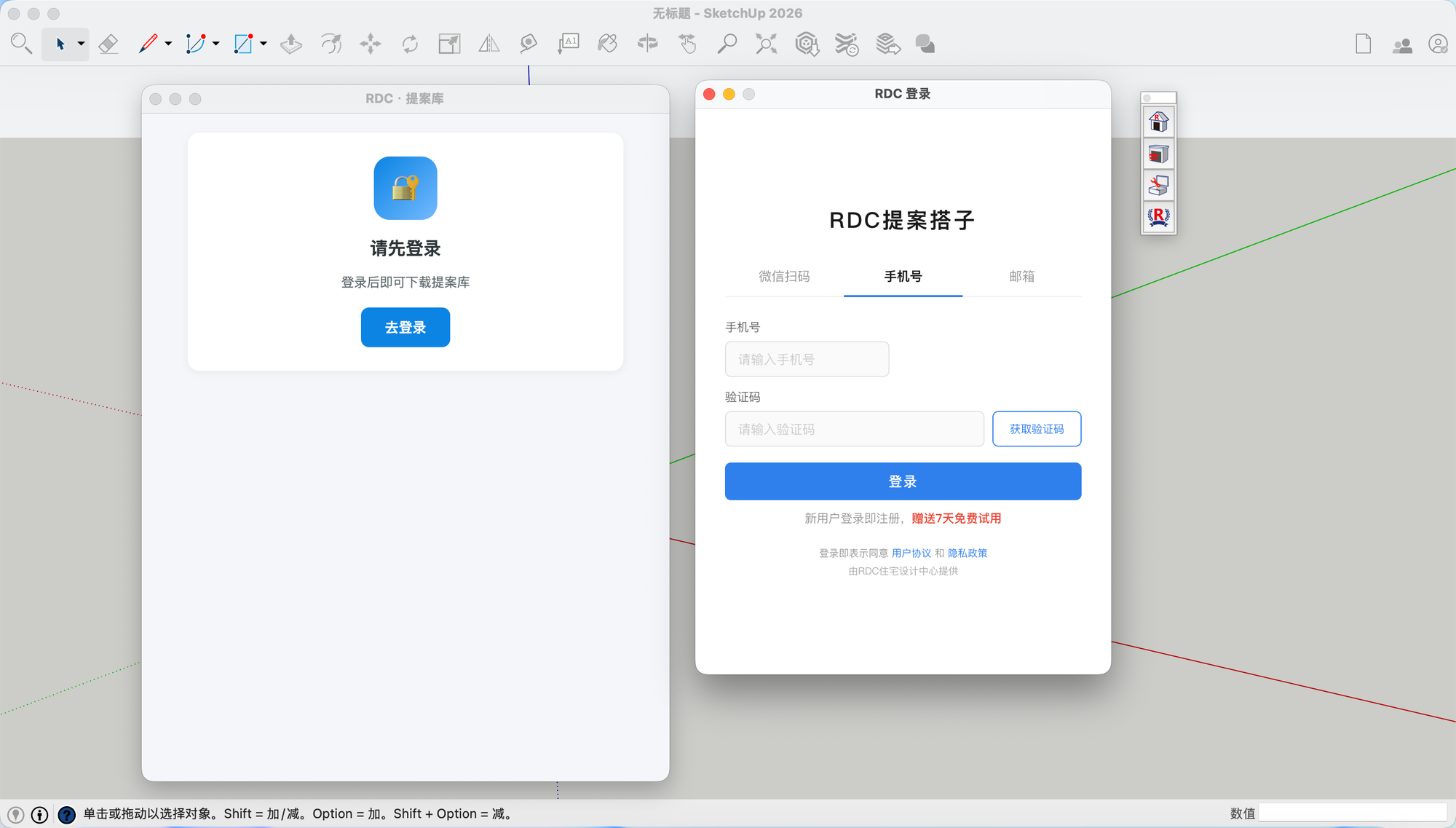Screen dimensions: 1456x828
Task: Activate the Orbit tool
Action: pyautogui.click(x=647, y=44)
